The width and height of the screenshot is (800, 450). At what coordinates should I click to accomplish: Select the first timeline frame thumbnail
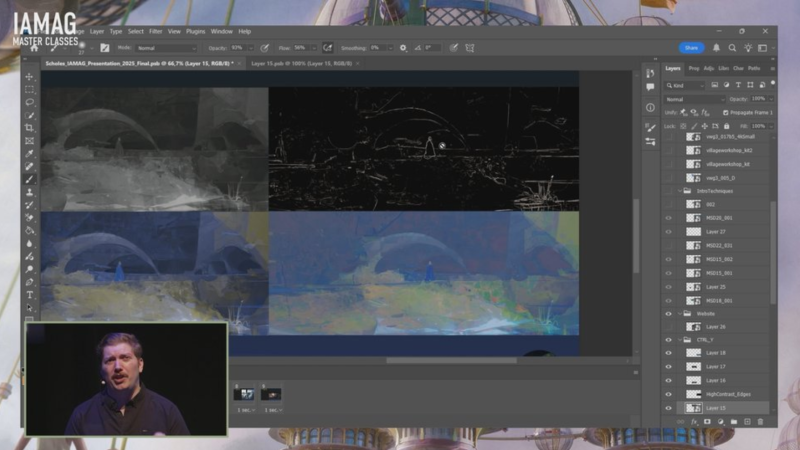point(243,394)
